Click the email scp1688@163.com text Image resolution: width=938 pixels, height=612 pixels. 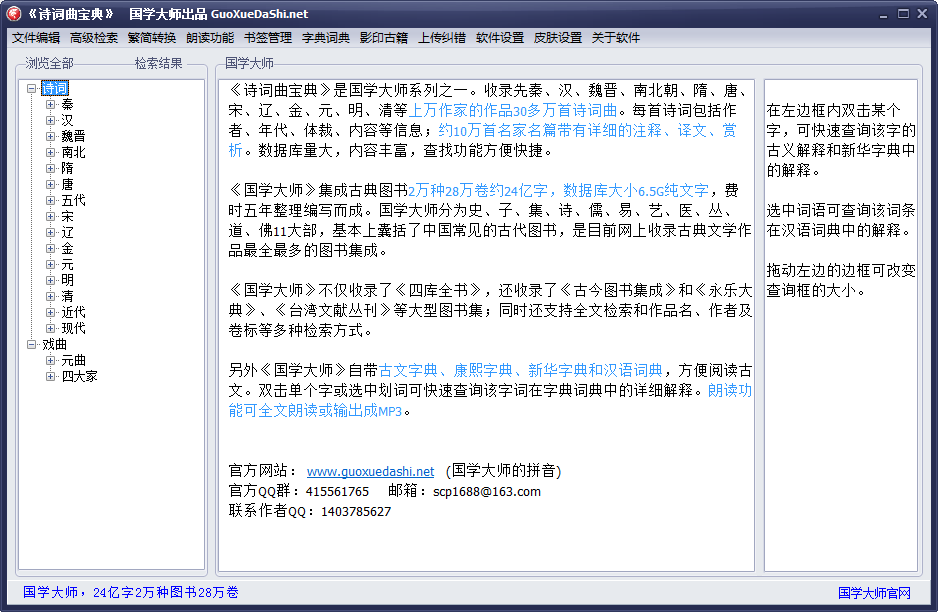[487, 492]
